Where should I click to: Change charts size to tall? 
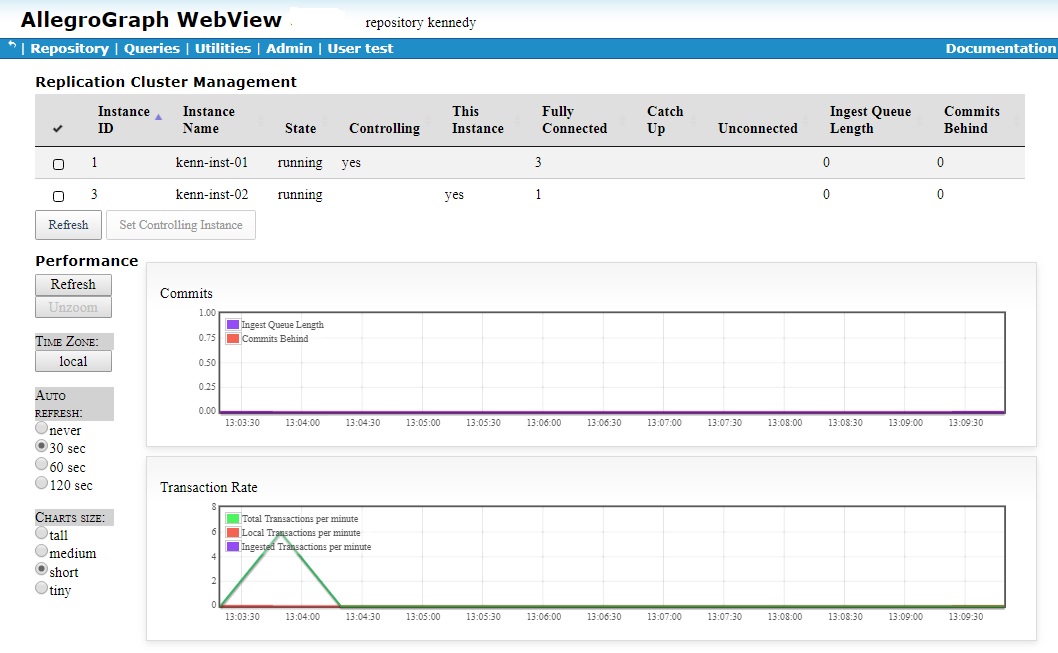(40, 533)
